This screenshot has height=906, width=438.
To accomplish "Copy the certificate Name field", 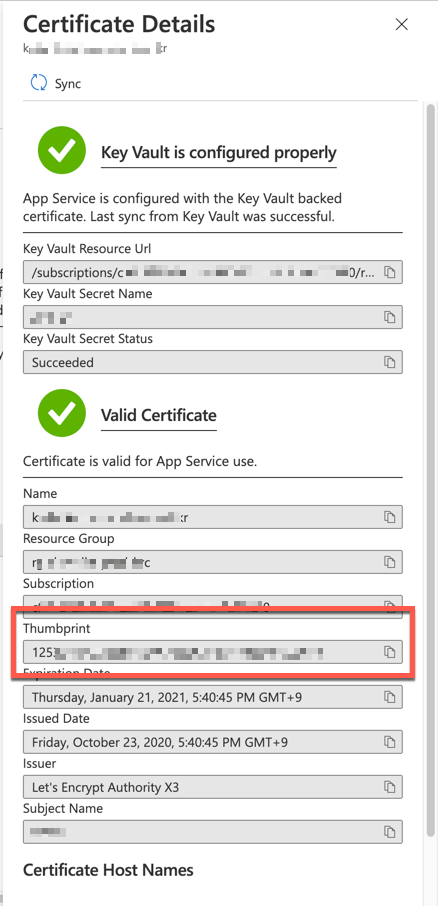I will click(x=389, y=517).
